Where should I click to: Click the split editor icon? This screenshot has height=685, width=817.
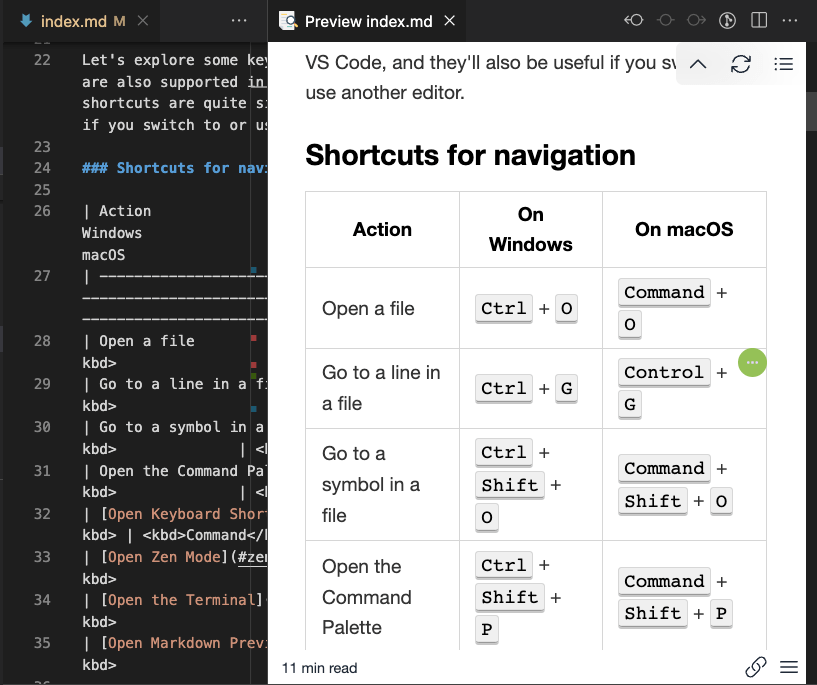(x=758, y=20)
